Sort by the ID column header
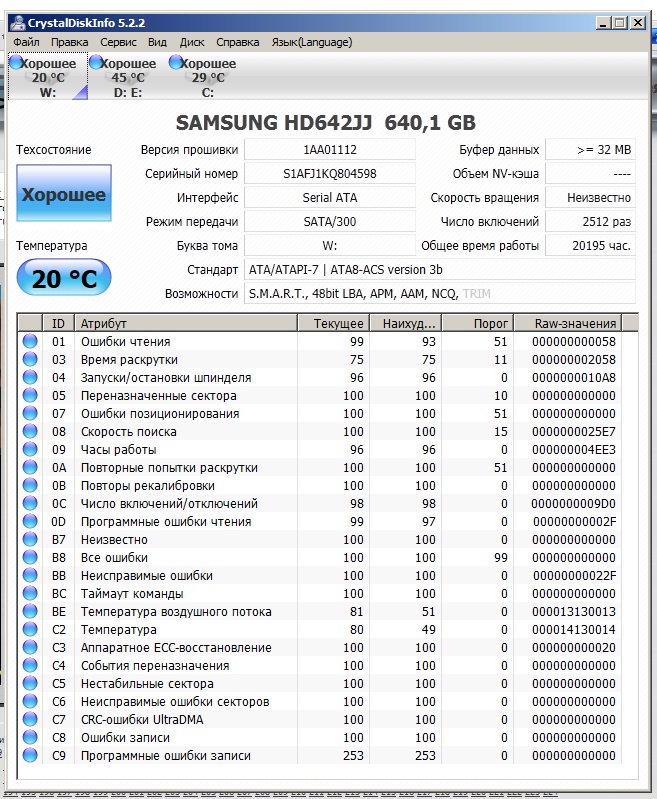The height and width of the screenshot is (799, 657). coord(59,324)
